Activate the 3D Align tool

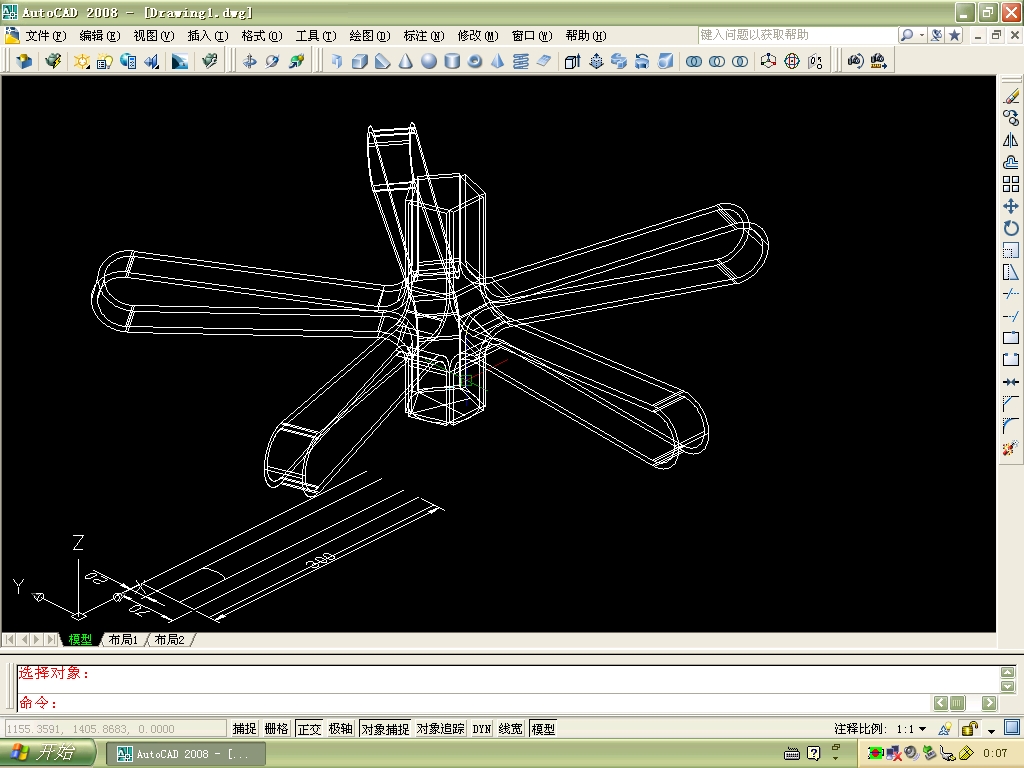(815, 61)
